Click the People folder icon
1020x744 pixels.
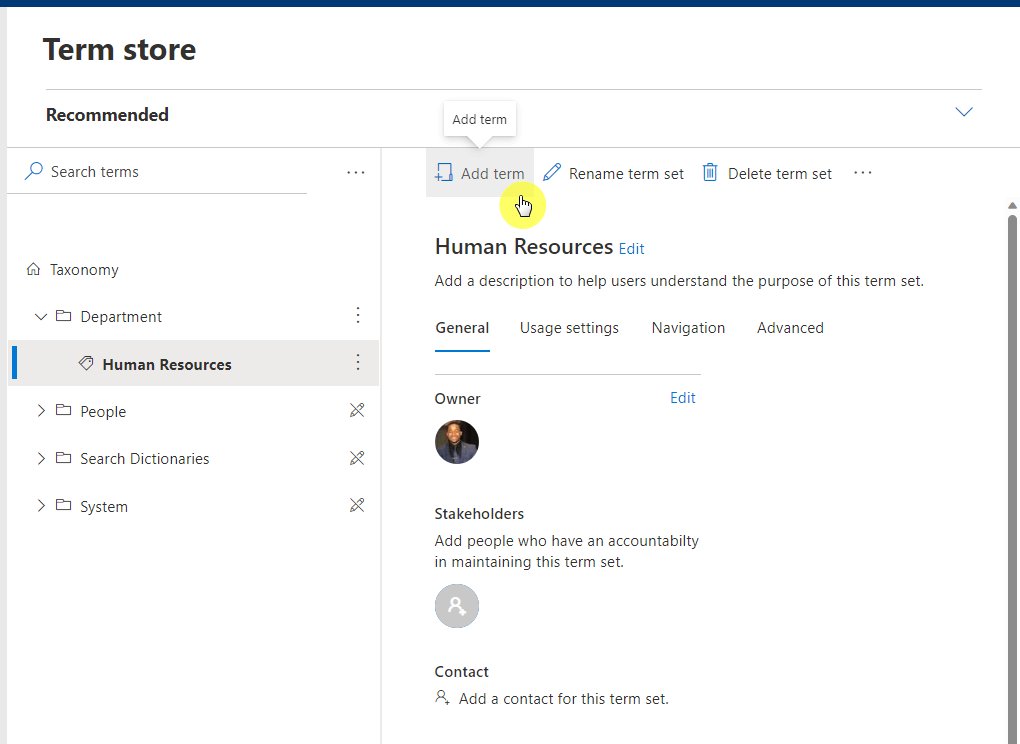pyautogui.click(x=64, y=410)
